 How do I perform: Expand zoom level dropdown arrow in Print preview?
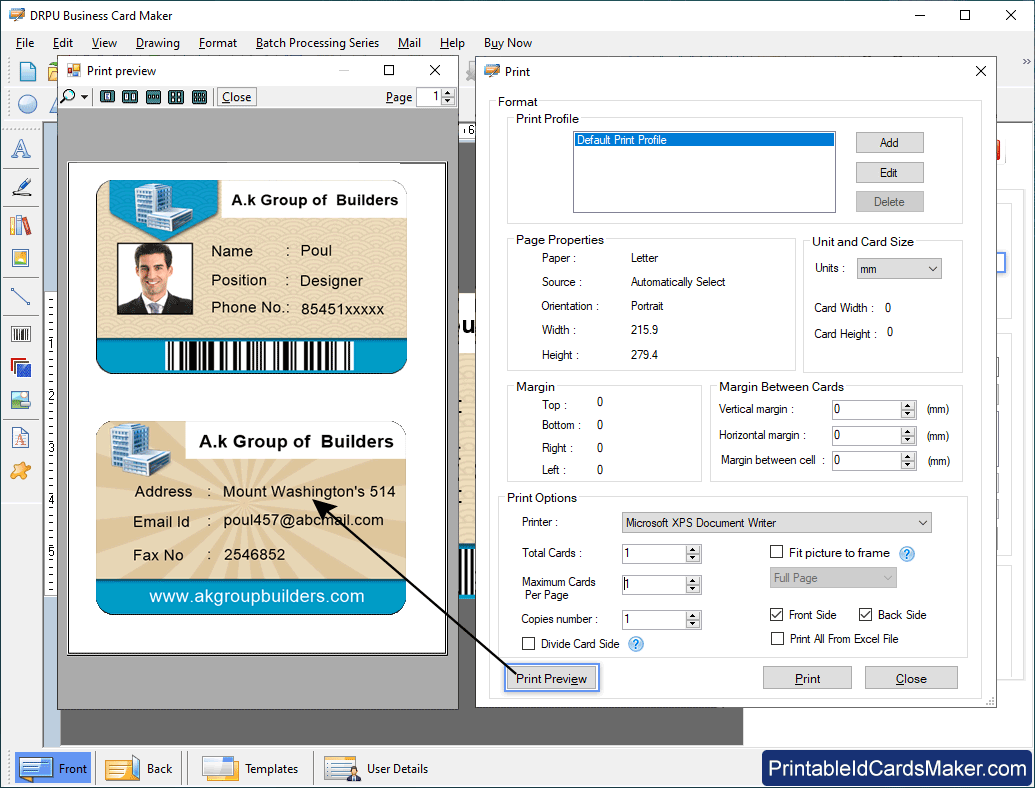[84, 98]
